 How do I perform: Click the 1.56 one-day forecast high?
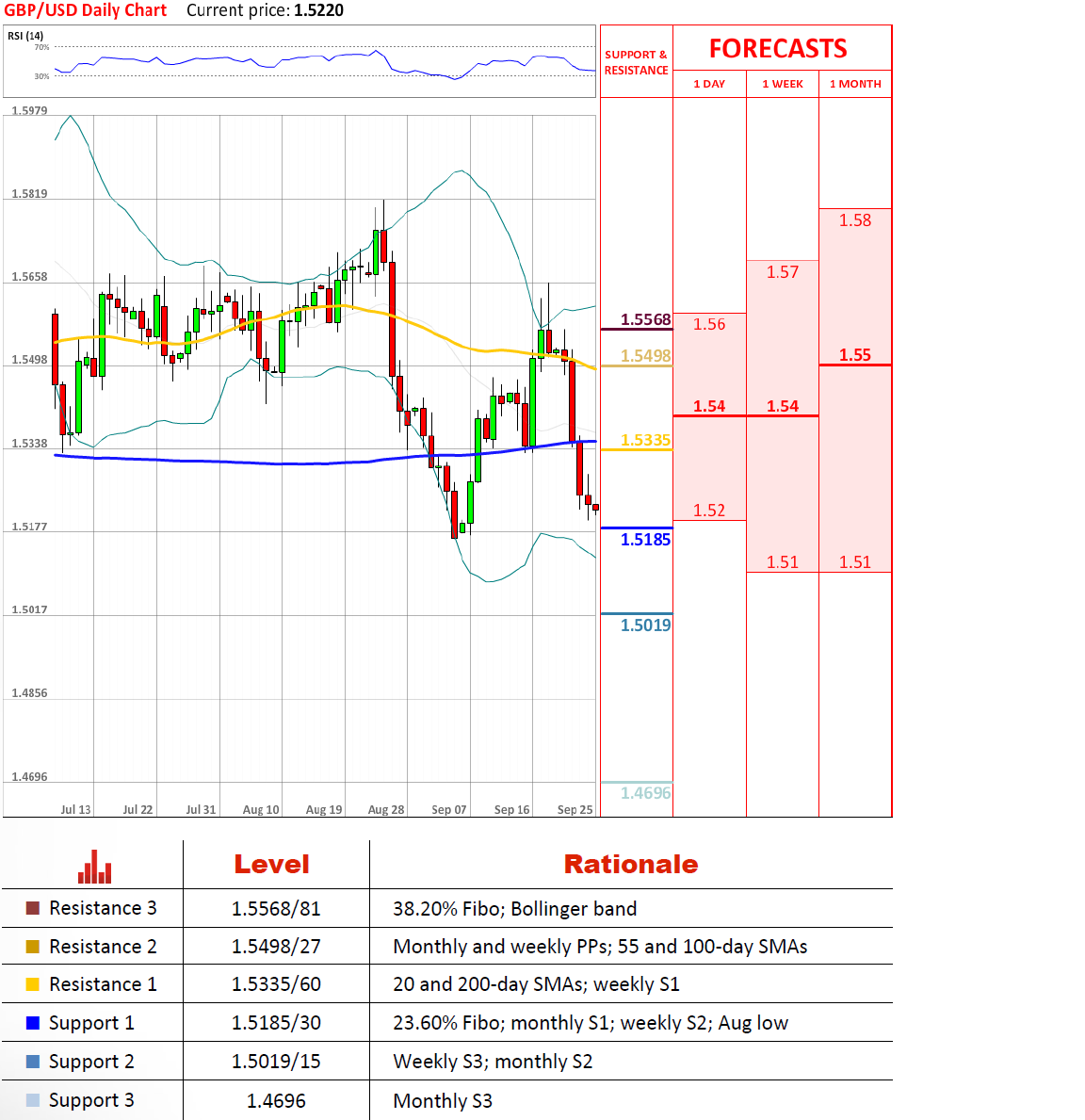pyautogui.click(x=709, y=324)
